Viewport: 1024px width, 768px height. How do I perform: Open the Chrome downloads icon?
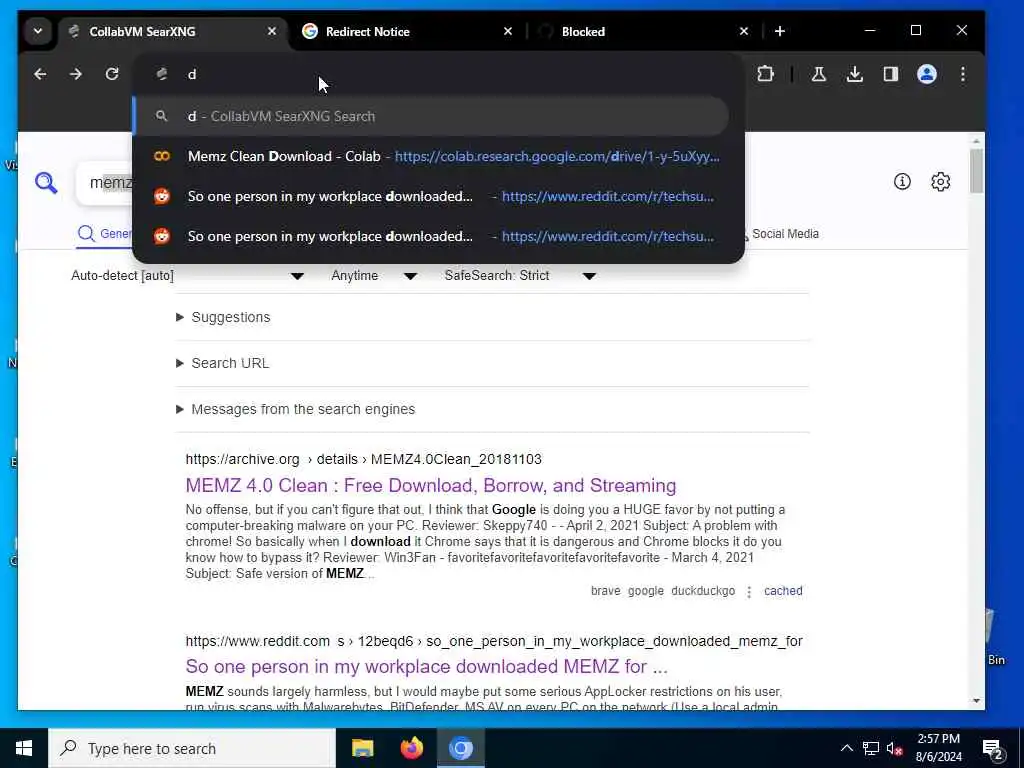855,74
